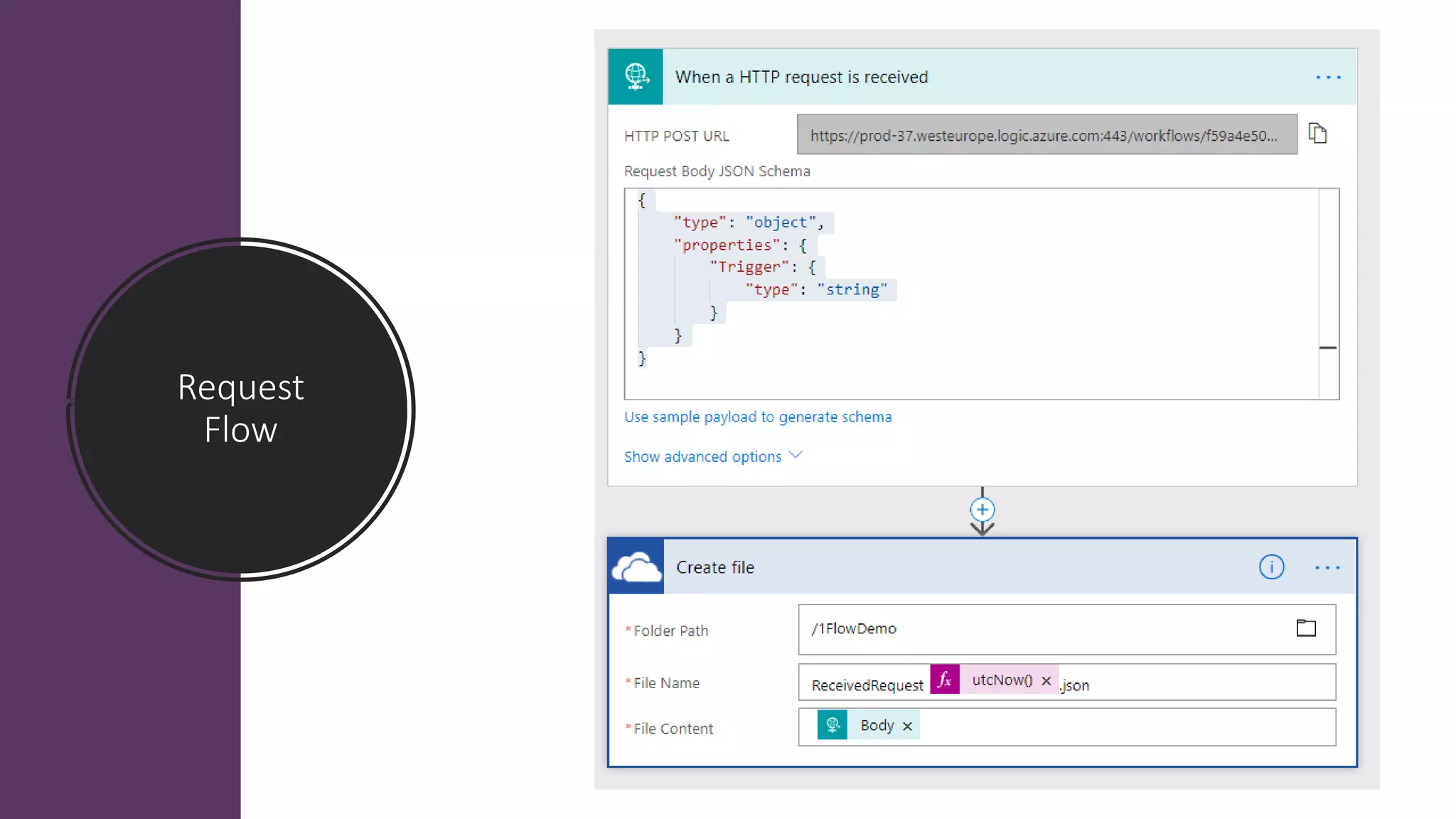Expand Show advanced options

pos(702,456)
